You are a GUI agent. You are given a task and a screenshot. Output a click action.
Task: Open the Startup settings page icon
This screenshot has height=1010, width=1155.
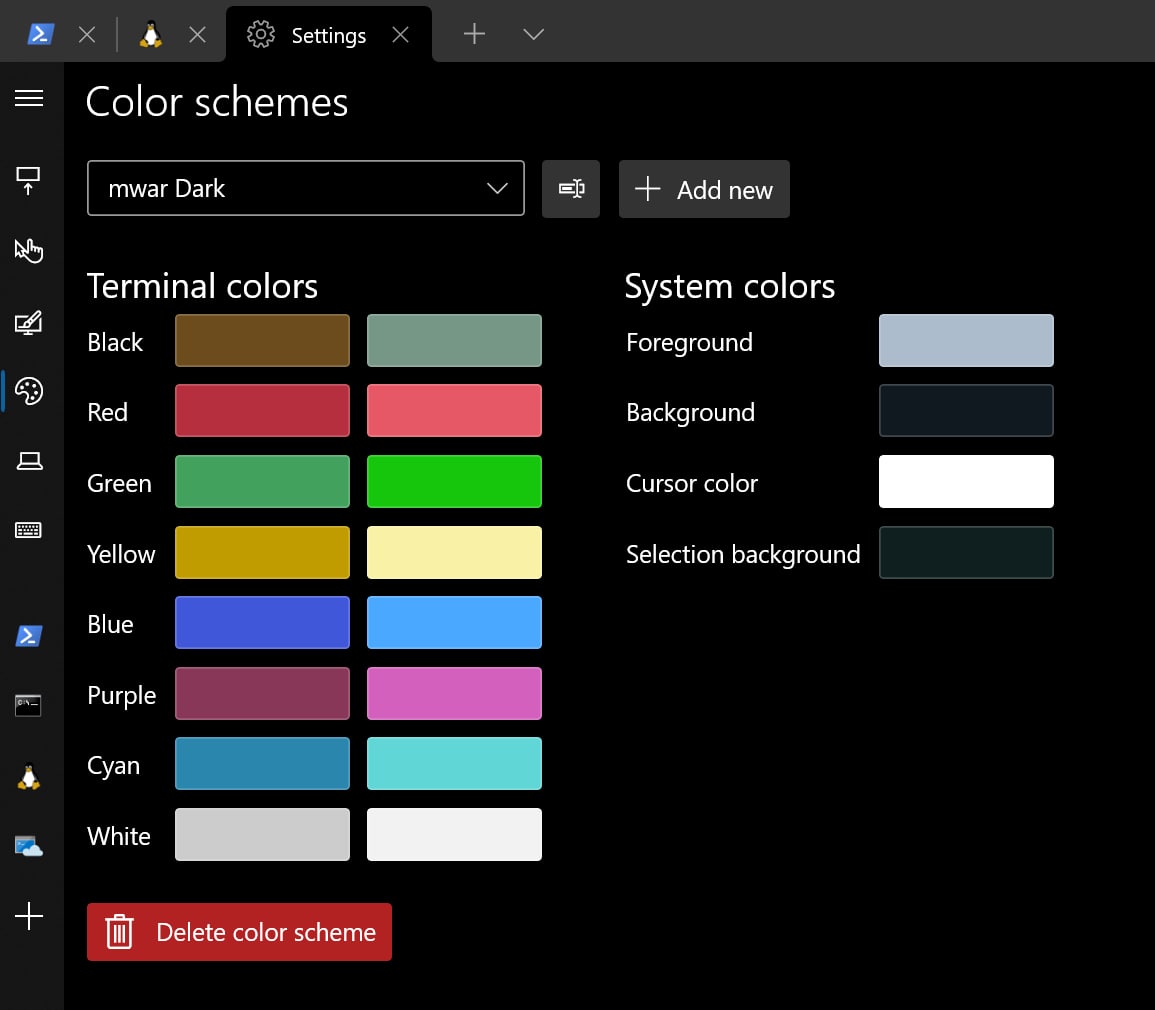pyautogui.click(x=29, y=180)
